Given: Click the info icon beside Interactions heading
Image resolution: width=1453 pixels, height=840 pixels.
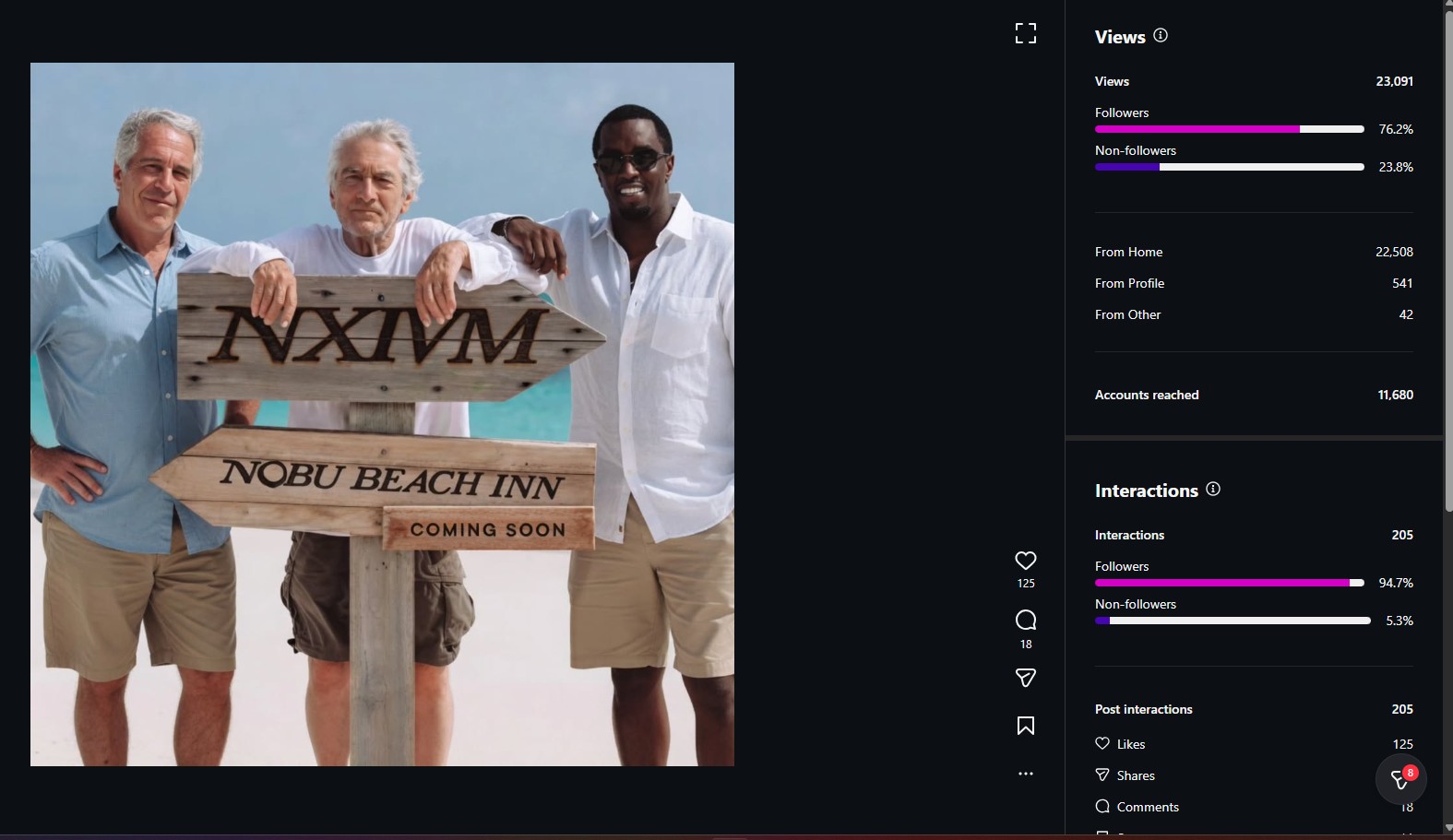Looking at the screenshot, I should 1213,489.
